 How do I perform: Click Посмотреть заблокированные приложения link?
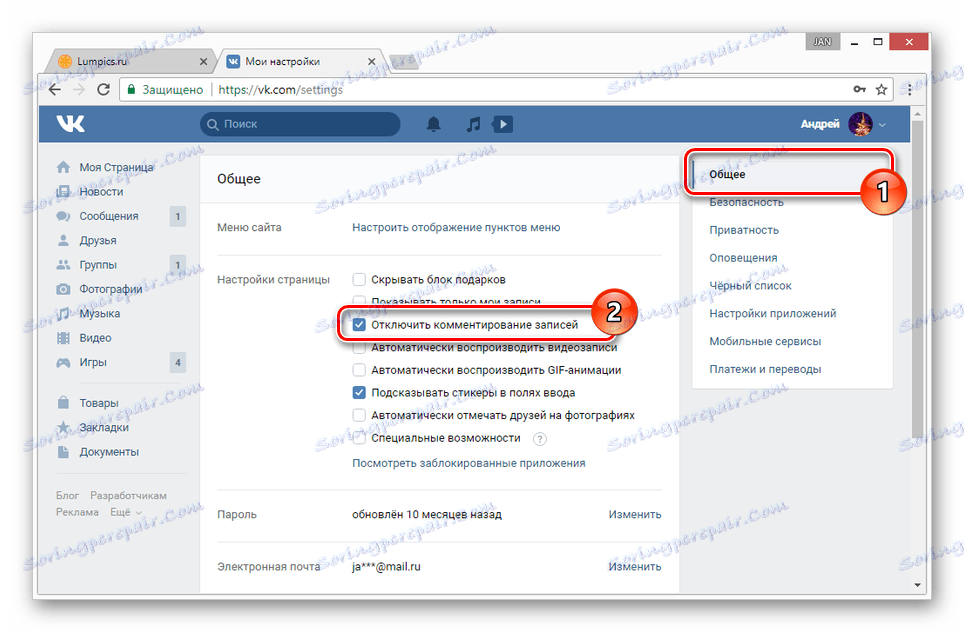tap(468, 463)
